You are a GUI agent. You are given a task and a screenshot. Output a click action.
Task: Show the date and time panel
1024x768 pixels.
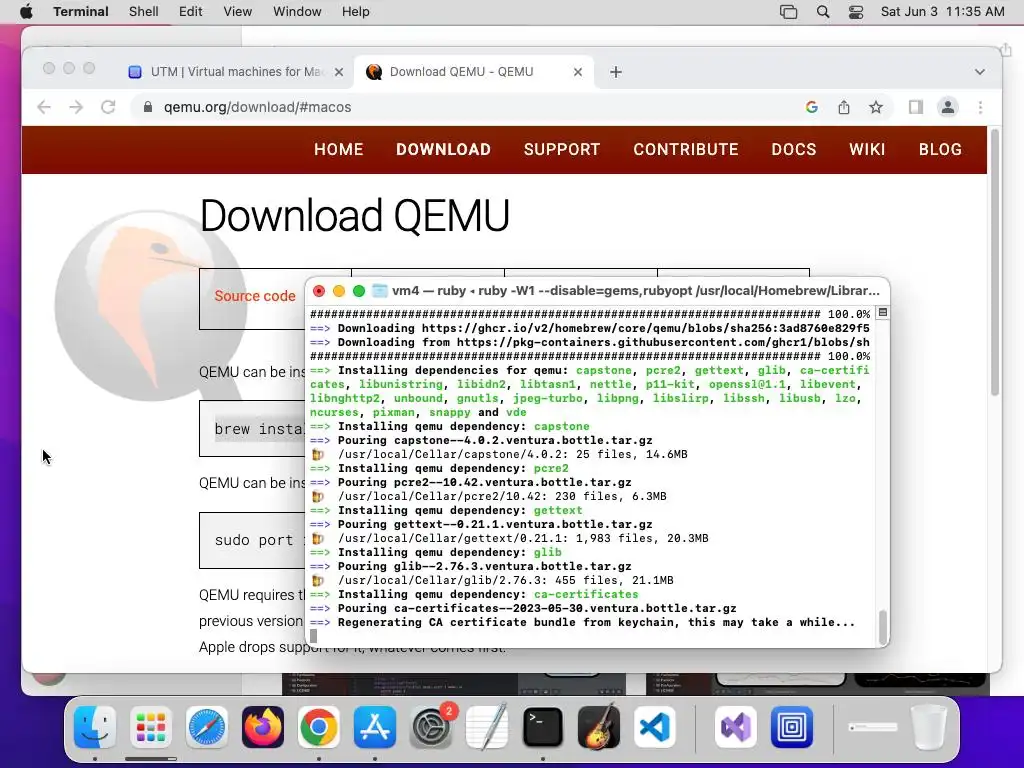(942, 12)
